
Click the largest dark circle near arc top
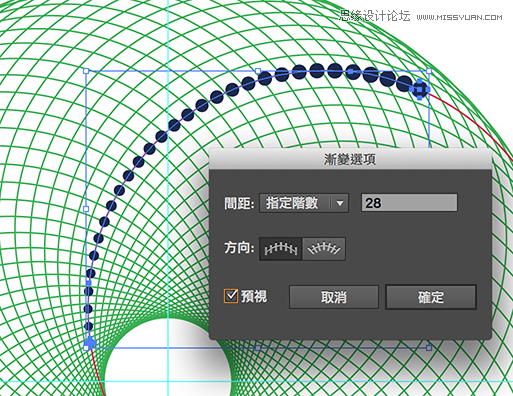(x=404, y=83)
